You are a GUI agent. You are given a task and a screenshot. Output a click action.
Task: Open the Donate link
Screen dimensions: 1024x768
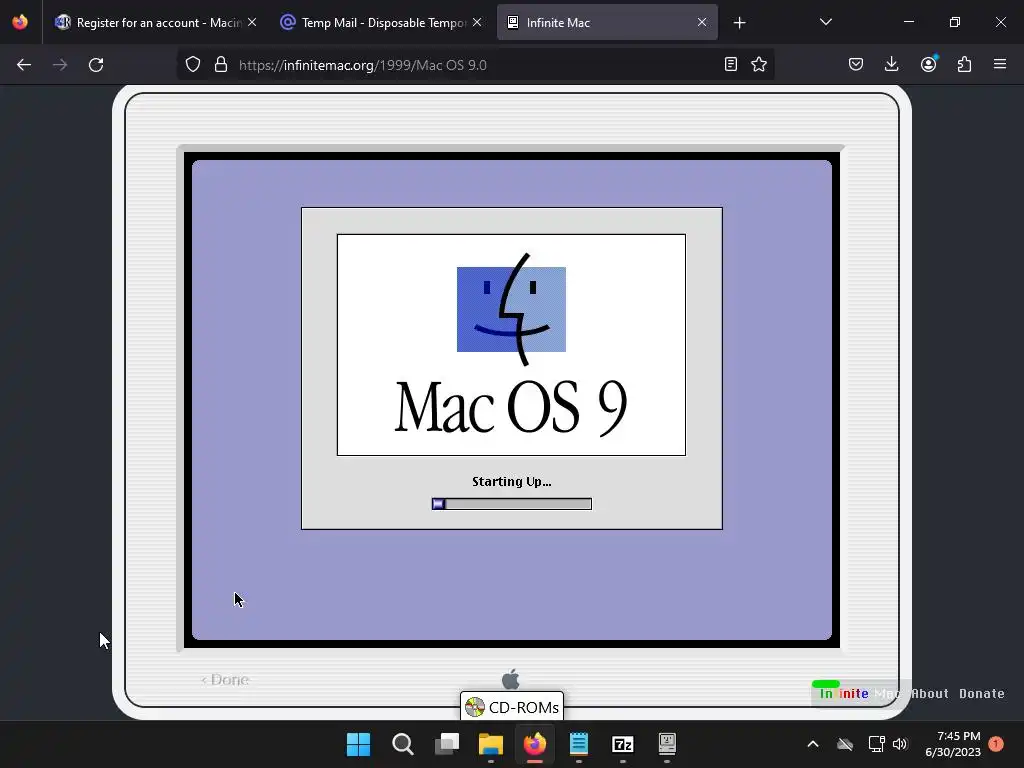982,694
